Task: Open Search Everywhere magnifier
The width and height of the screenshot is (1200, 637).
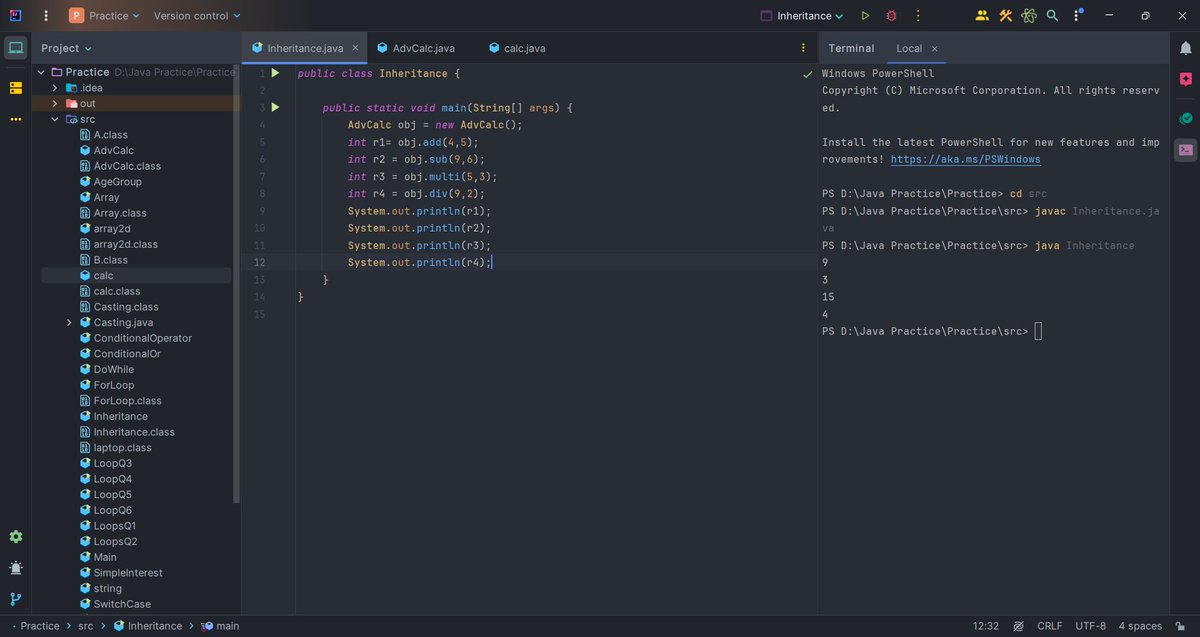Action: coord(1052,16)
